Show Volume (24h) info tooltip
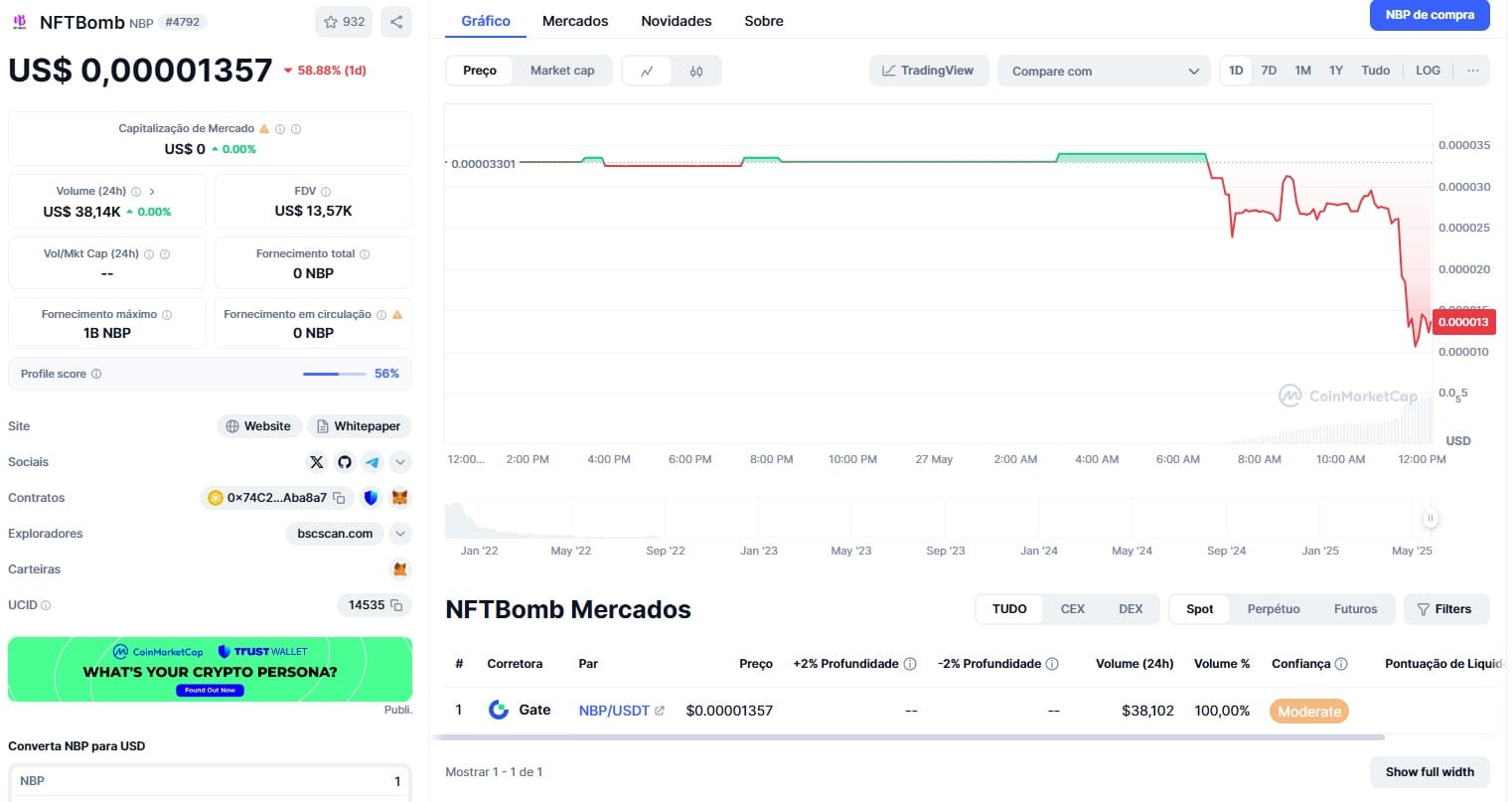Image resolution: width=1512 pixels, height=802 pixels. tap(136, 192)
